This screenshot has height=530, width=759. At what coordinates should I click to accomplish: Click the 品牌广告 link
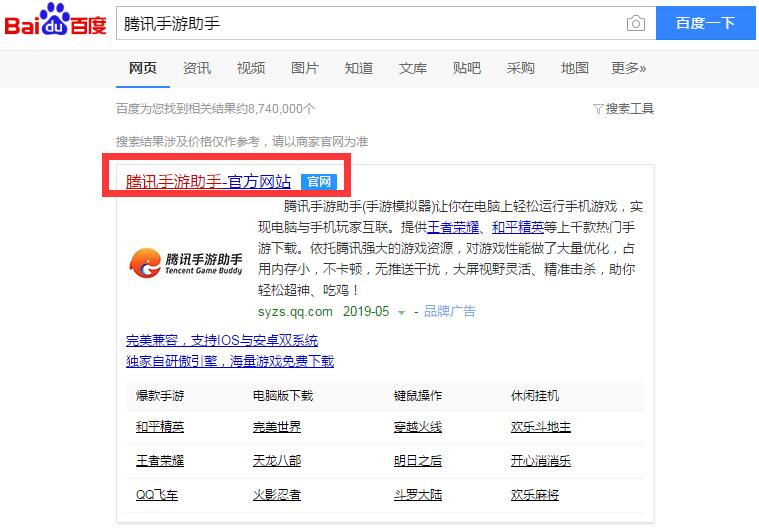[450, 311]
